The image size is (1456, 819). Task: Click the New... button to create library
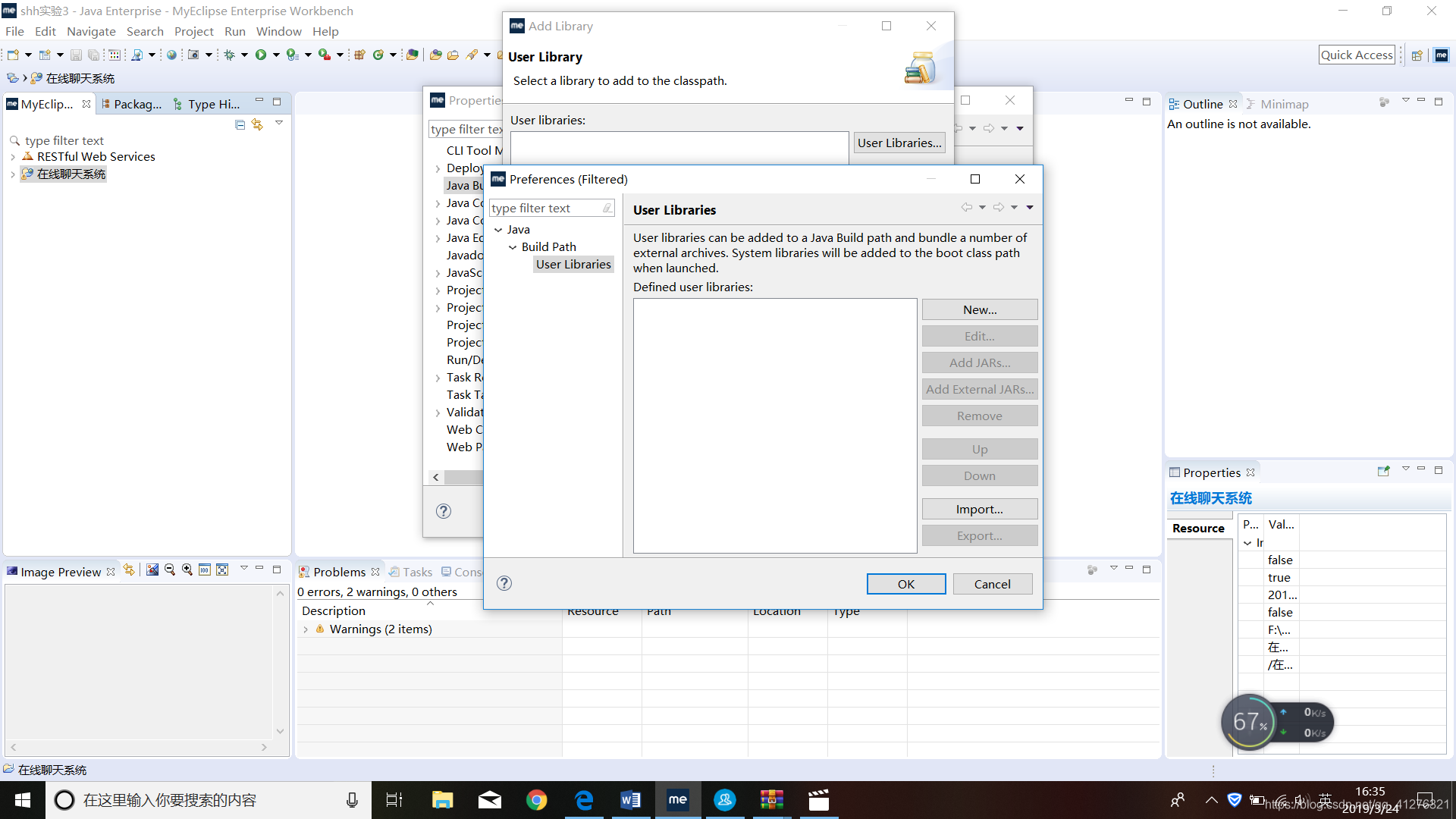click(x=980, y=309)
